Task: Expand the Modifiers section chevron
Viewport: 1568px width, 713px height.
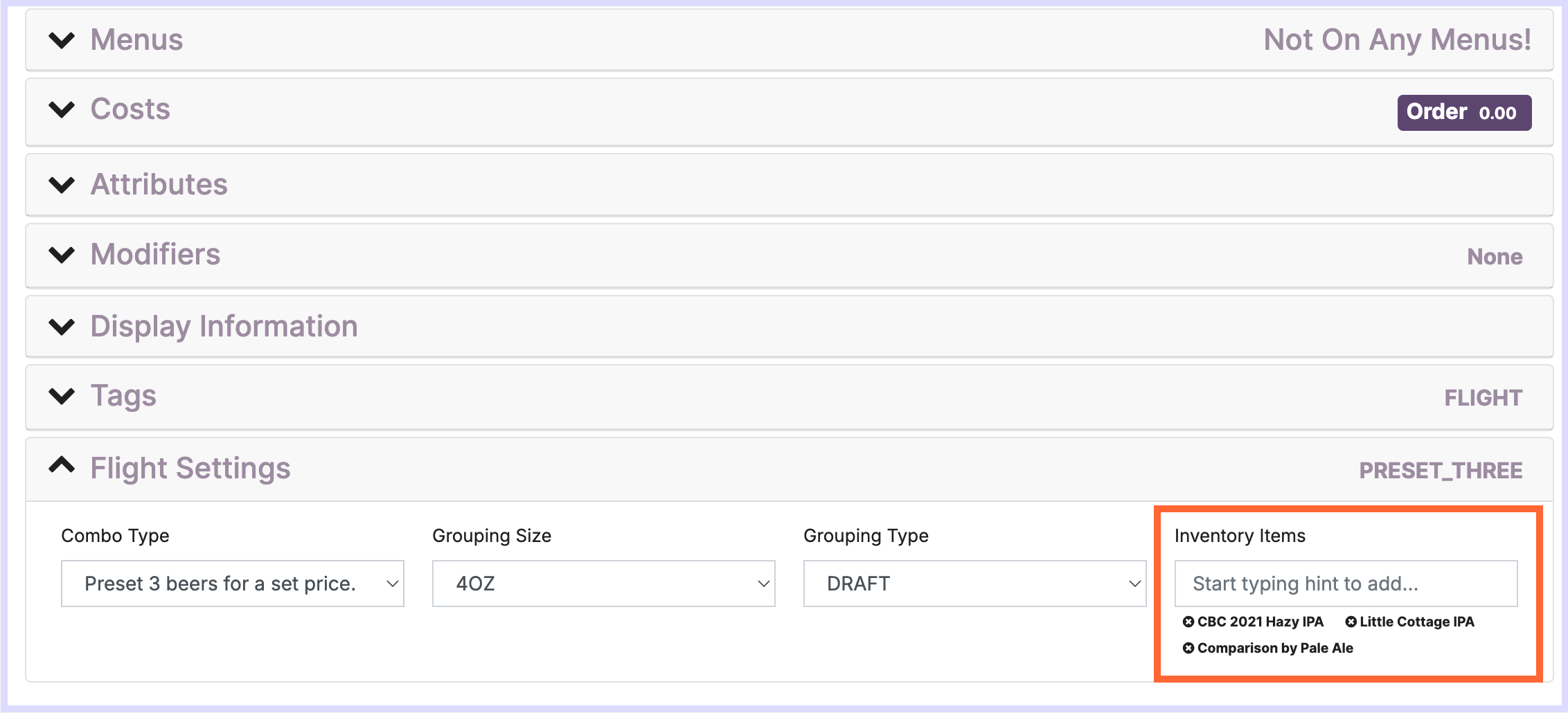Action: pos(62,255)
